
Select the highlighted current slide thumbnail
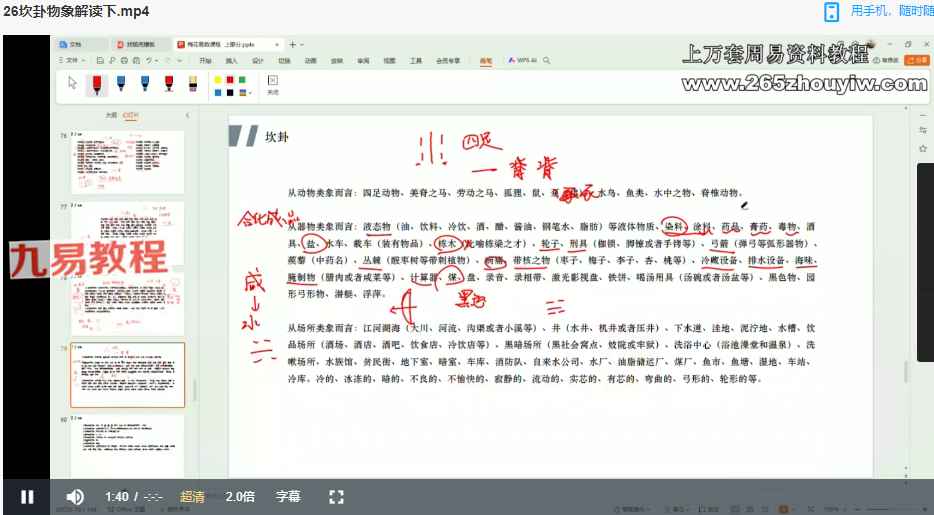point(127,374)
